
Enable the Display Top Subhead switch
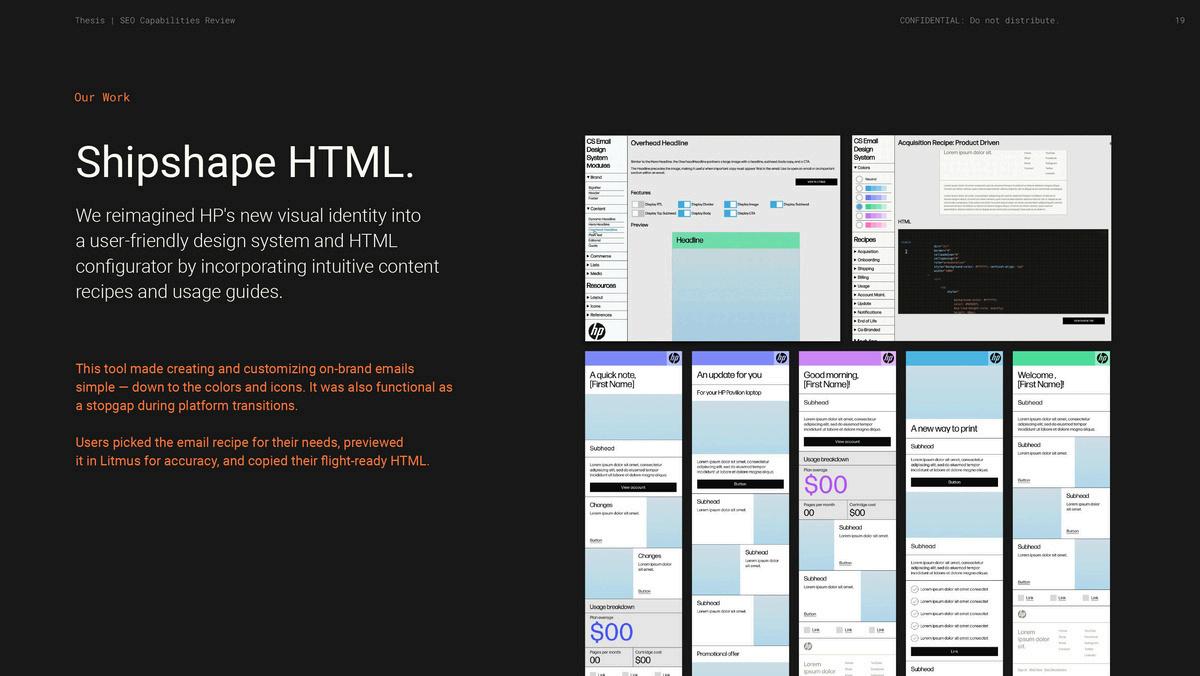click(638, 213)
